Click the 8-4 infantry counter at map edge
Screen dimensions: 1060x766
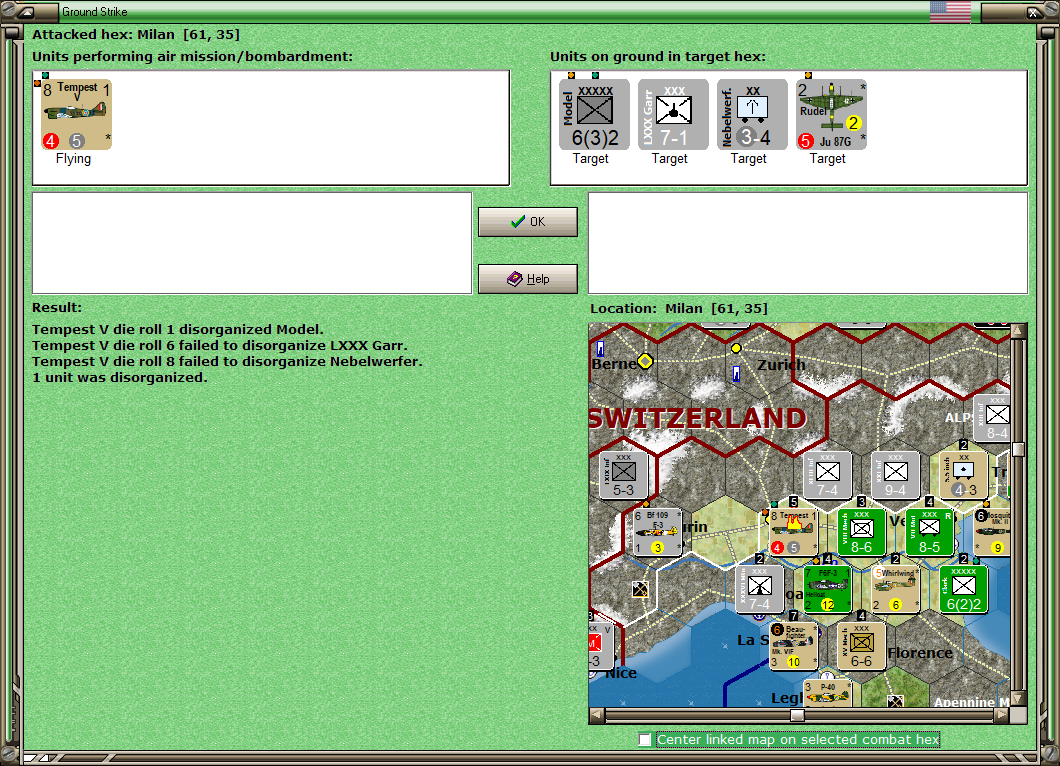tap(992, 418)
